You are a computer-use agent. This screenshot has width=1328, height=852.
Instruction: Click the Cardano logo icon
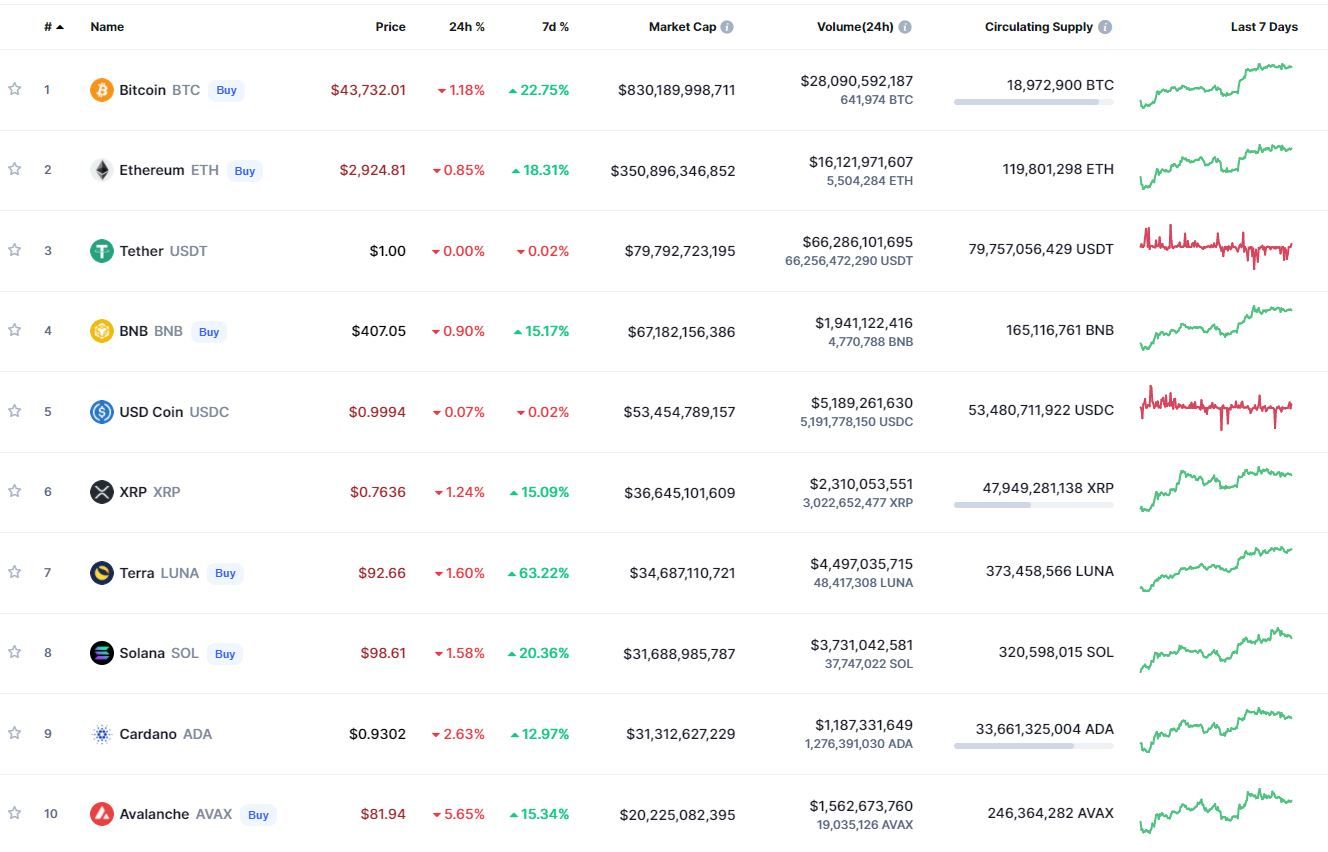[102, 734]
